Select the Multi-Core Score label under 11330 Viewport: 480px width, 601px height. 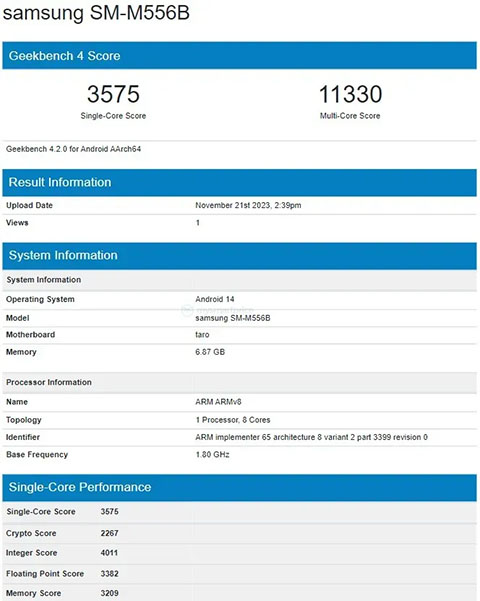(x=350, y=116)
